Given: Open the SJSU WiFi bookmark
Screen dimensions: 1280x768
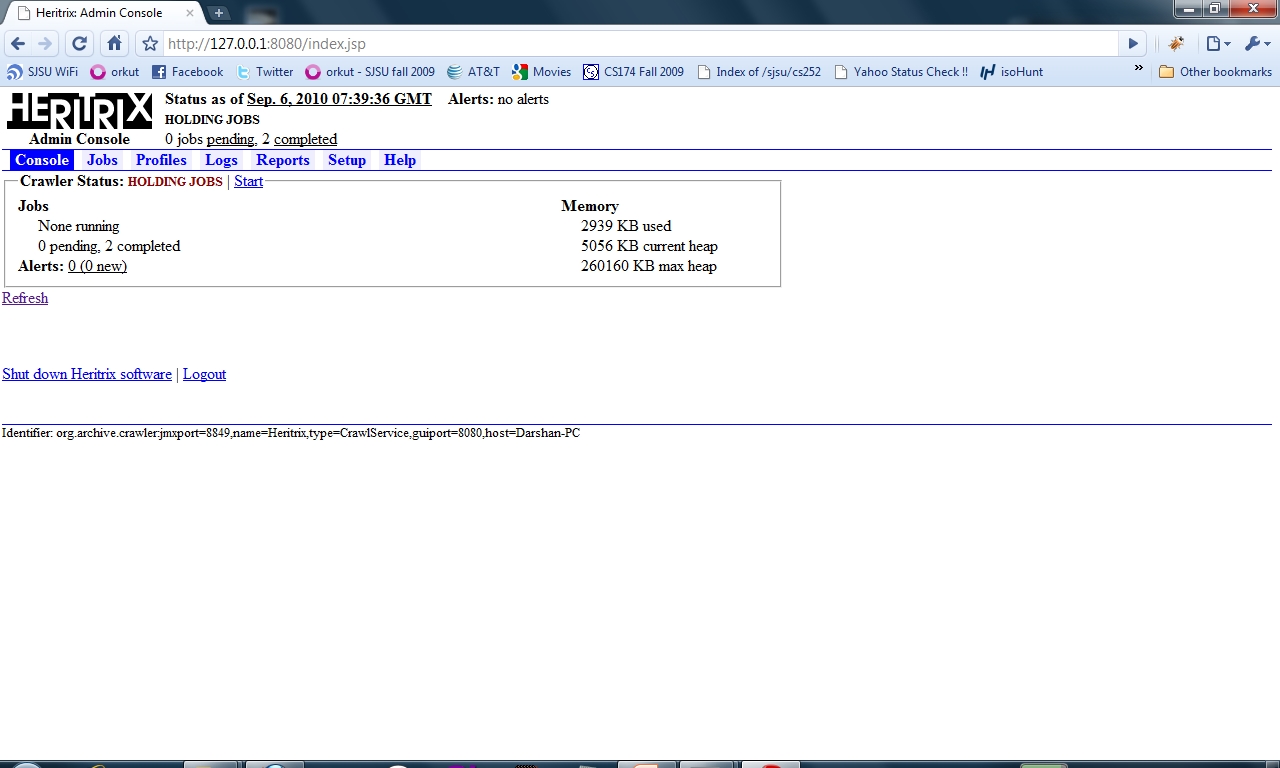Looking at the screenshot, I should 42,72.
